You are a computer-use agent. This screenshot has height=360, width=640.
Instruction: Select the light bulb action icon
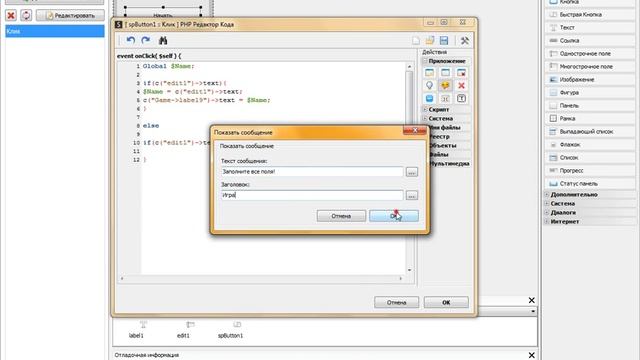click(x=429, y=85)
